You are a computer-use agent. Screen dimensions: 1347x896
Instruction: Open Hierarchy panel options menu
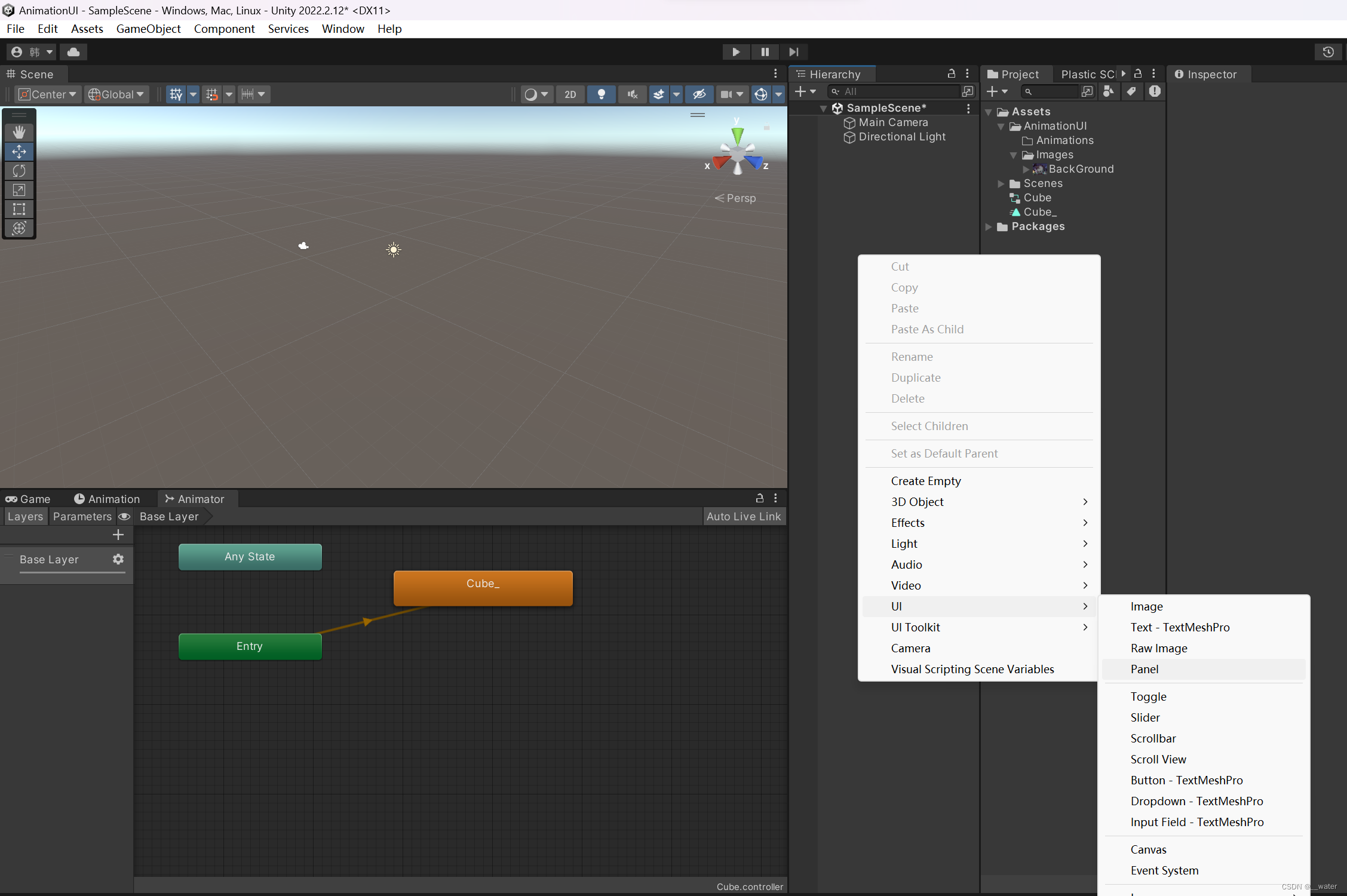(967, 73)
